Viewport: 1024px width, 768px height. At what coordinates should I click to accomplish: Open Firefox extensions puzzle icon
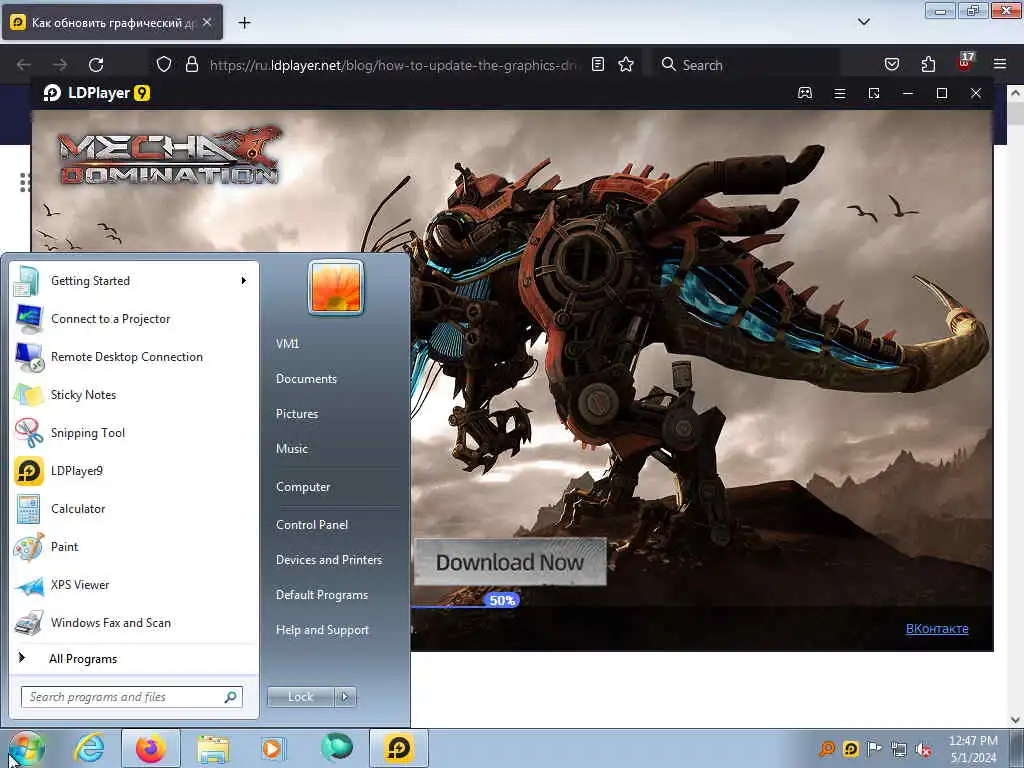pos(928,65)
